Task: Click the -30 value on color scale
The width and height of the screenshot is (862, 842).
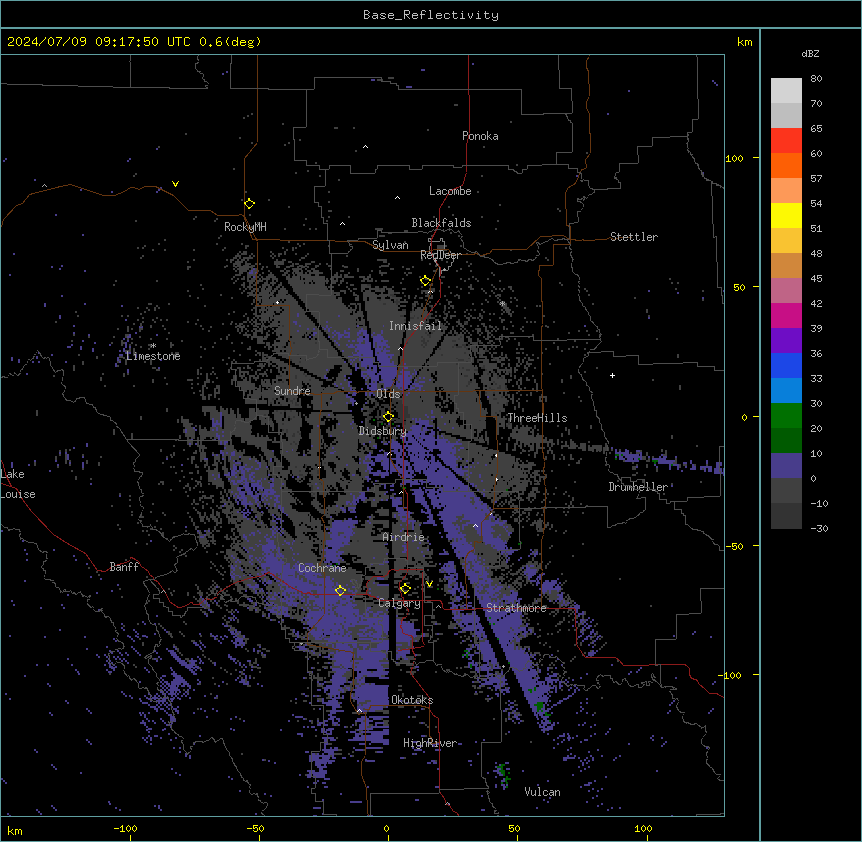Action: click(x=819, y=528)
